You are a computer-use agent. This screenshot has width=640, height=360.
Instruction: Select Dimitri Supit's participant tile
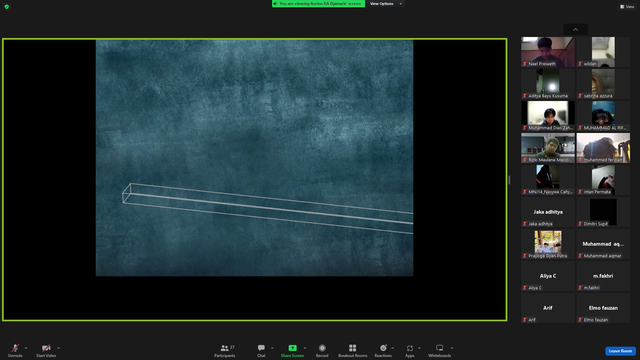603,212
